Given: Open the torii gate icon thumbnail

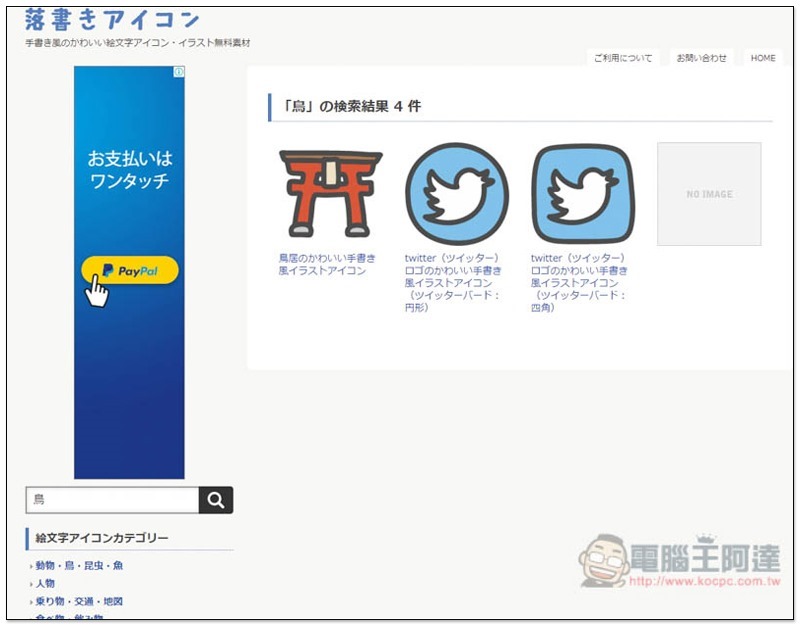Looking at the screenshot, I should click(331, 193).
